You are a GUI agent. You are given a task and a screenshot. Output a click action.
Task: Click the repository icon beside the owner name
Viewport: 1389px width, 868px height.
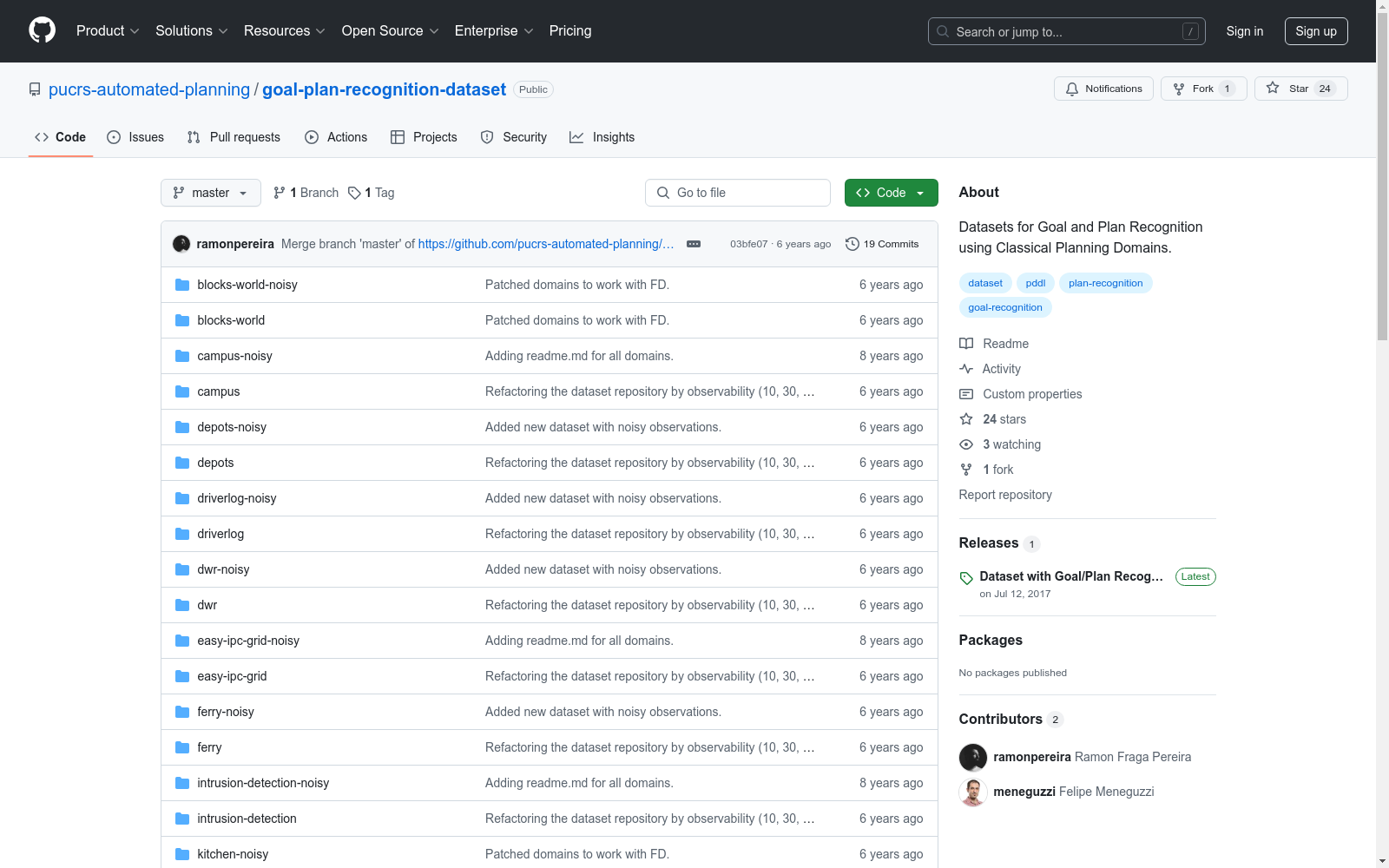(x=35, y=89)
